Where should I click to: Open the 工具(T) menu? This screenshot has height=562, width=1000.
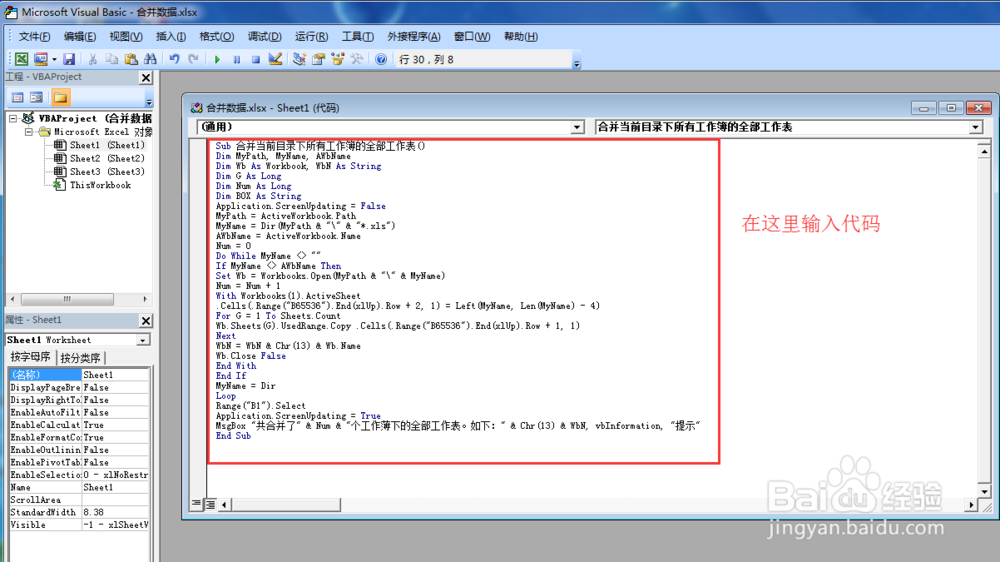click(x=358, y=36)
